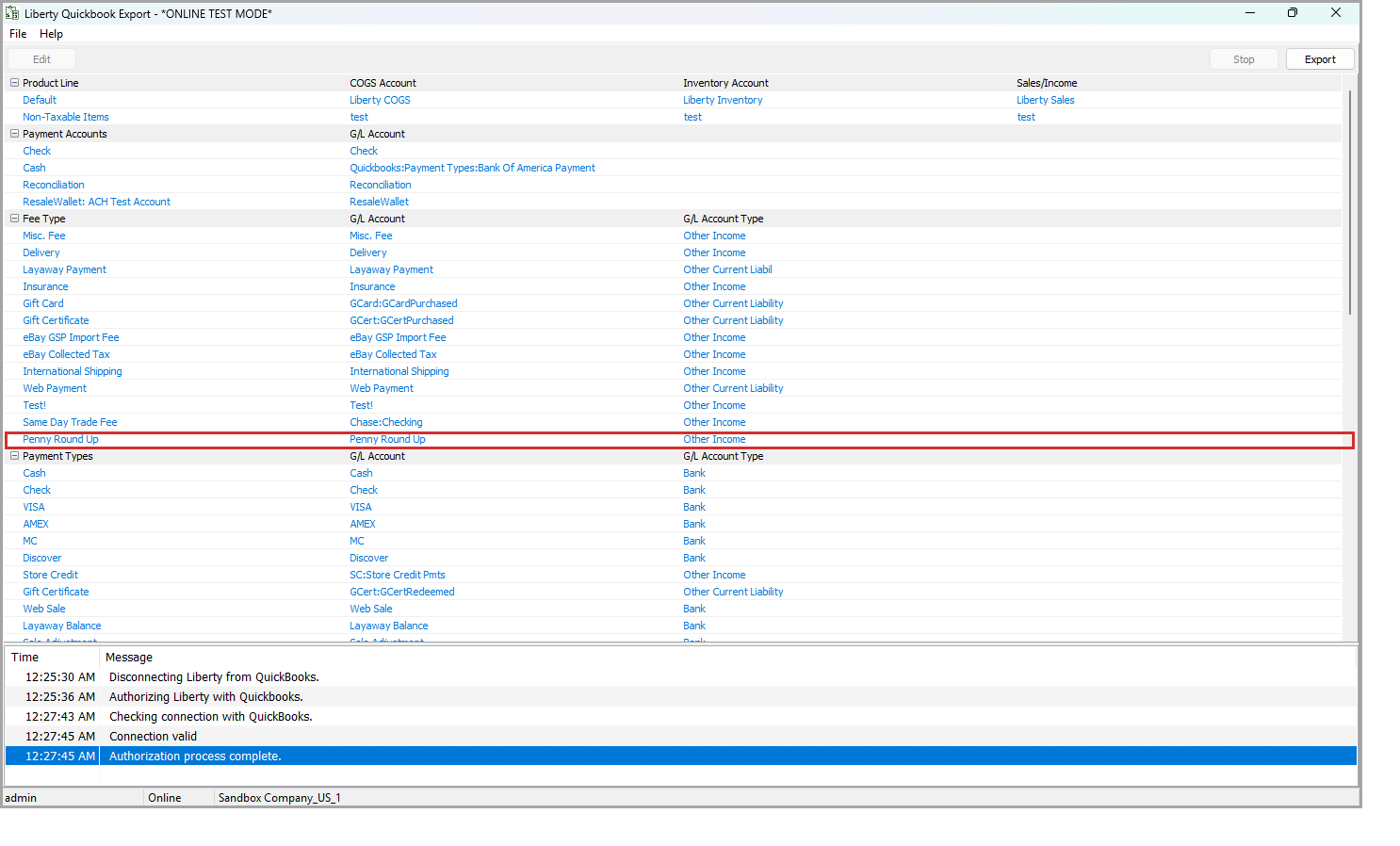Collapse the Payment Accounts group
Viewport: 1400px width, 846px height.
point(14,134)
